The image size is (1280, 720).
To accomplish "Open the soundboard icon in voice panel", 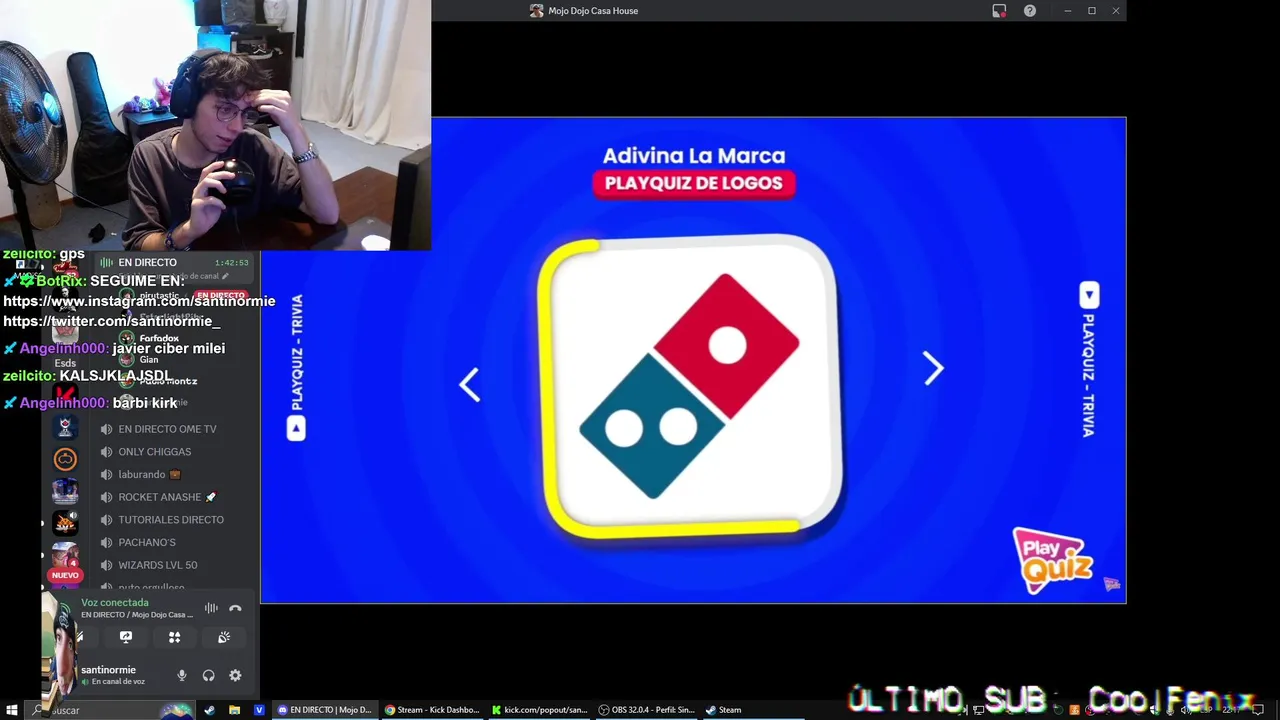I will coord(223,637).
